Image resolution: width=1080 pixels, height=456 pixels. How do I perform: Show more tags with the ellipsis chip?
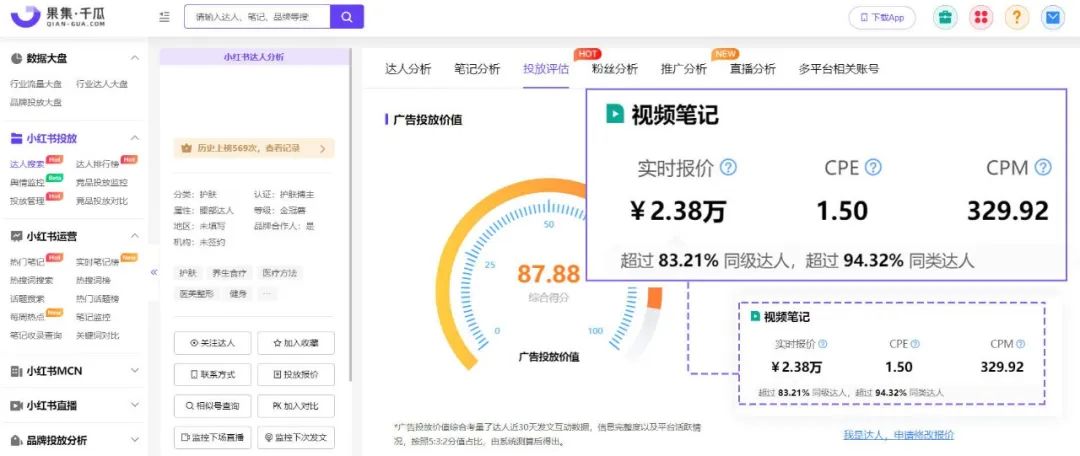click(x=268, y=293)
